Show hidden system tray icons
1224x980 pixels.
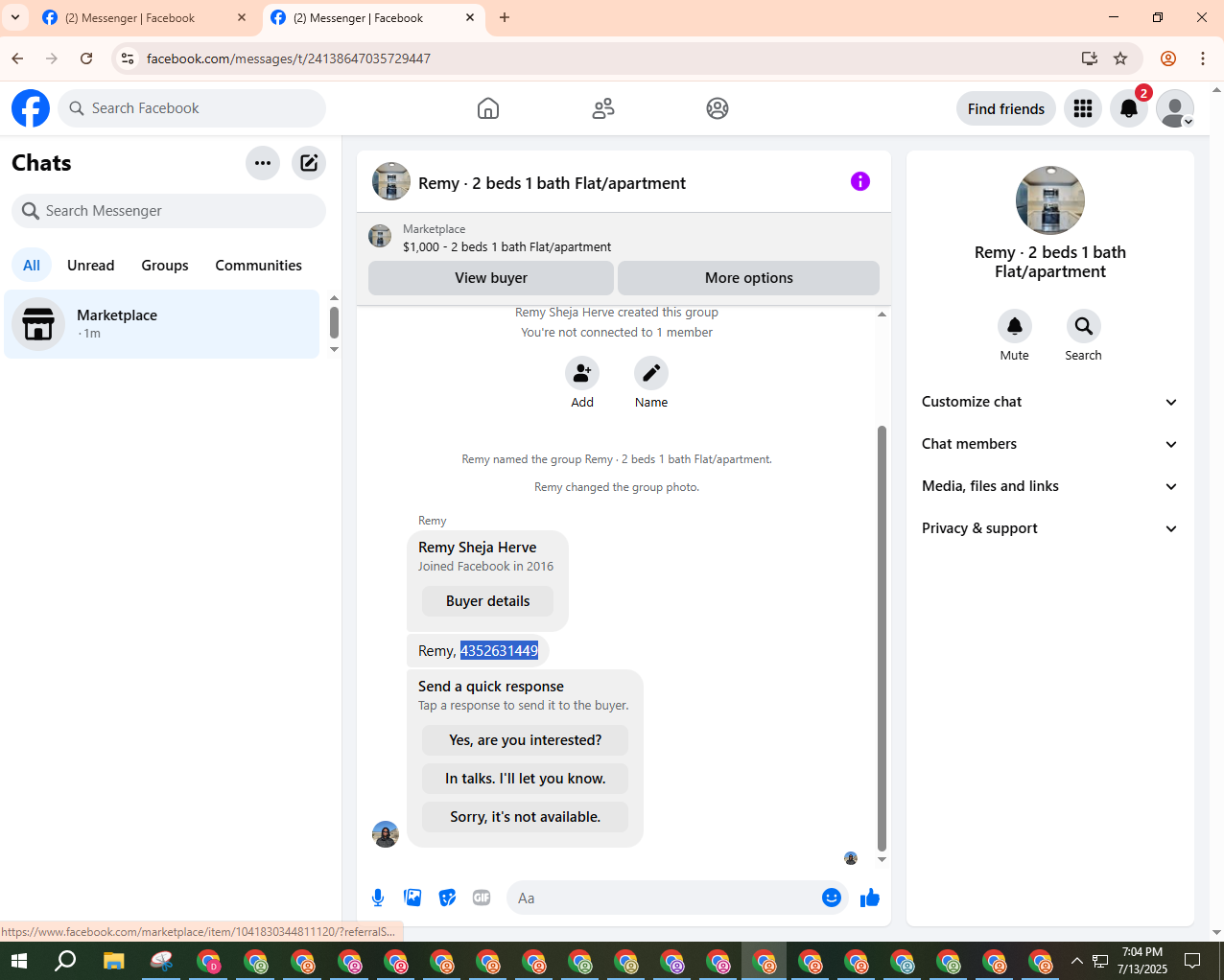[x=1076, y=961]
